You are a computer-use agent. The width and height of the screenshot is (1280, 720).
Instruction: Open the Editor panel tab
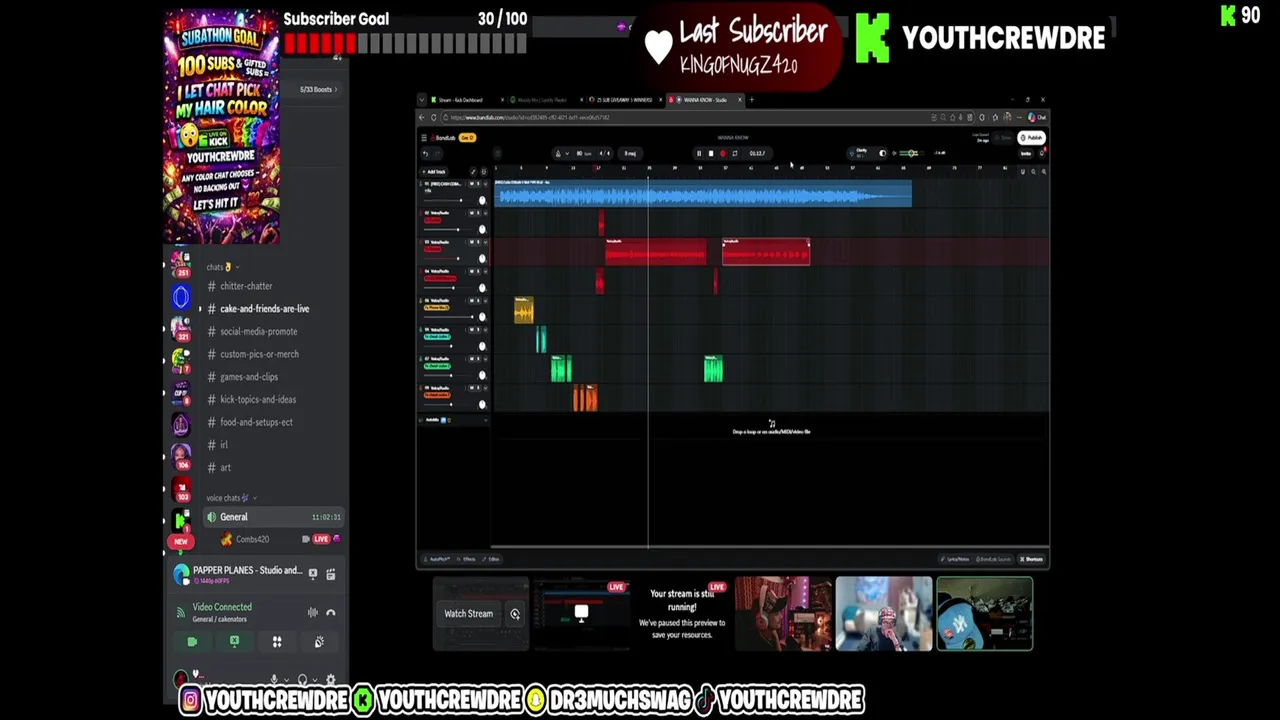491,559
